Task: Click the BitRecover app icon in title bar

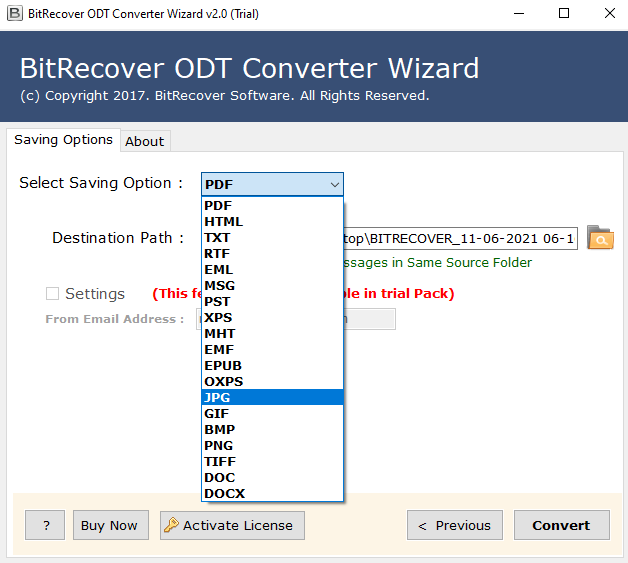Action: point(14,14)
